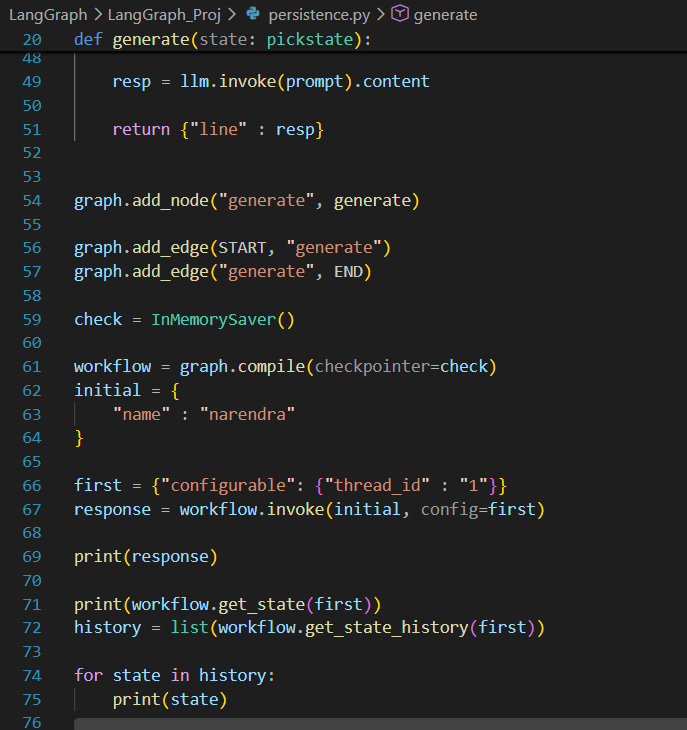
Task: Click .content attribute on line 49
Action: [391, 81]
